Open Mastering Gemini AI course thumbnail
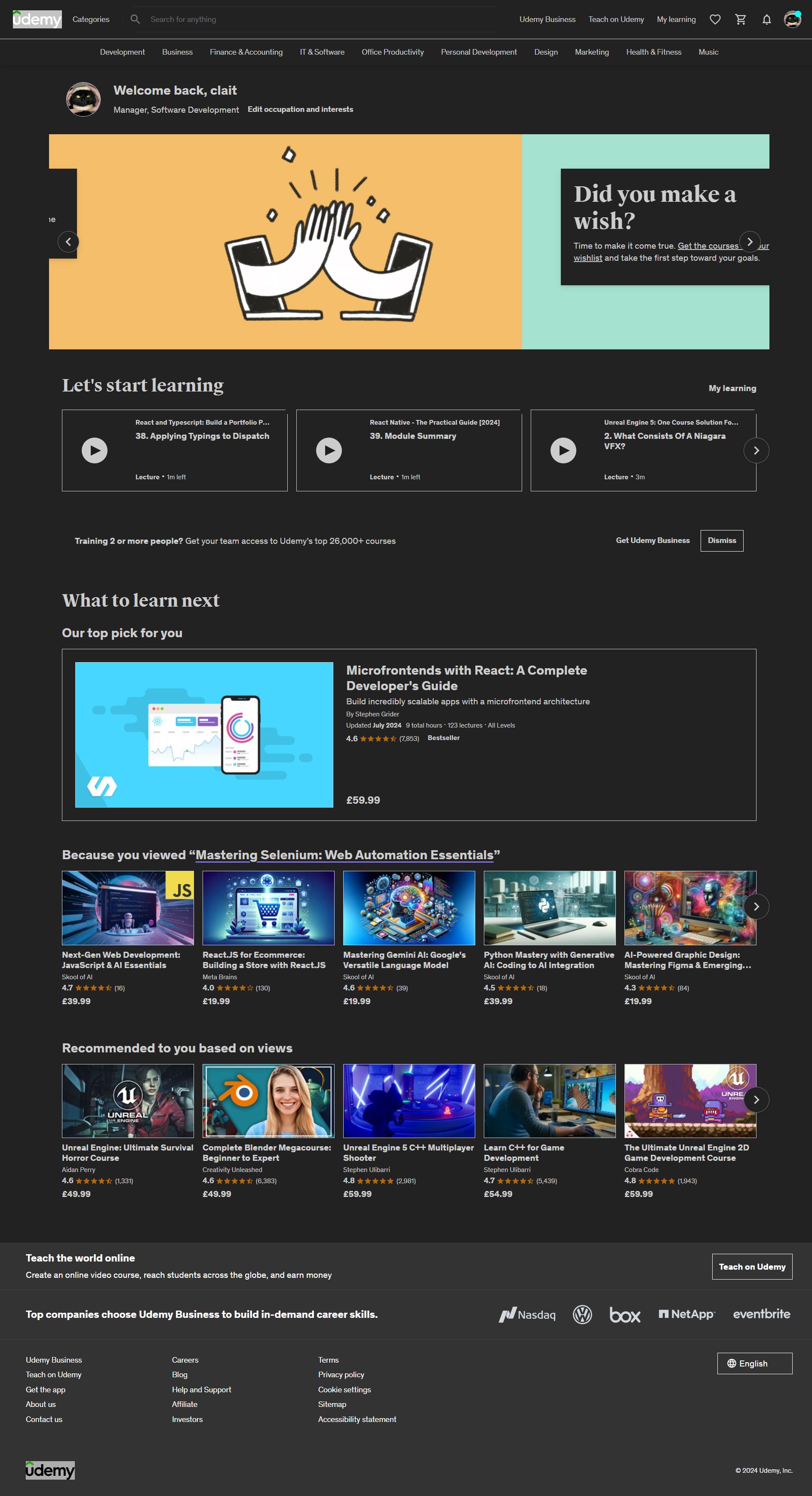Image resolution: width=812 pixels, height=1496 pixels. point(409,908)
